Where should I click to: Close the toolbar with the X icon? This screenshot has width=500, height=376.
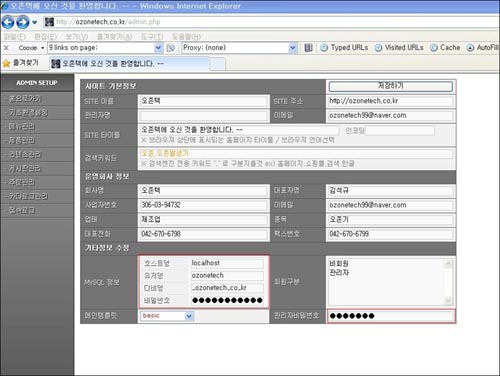(6, 48)
